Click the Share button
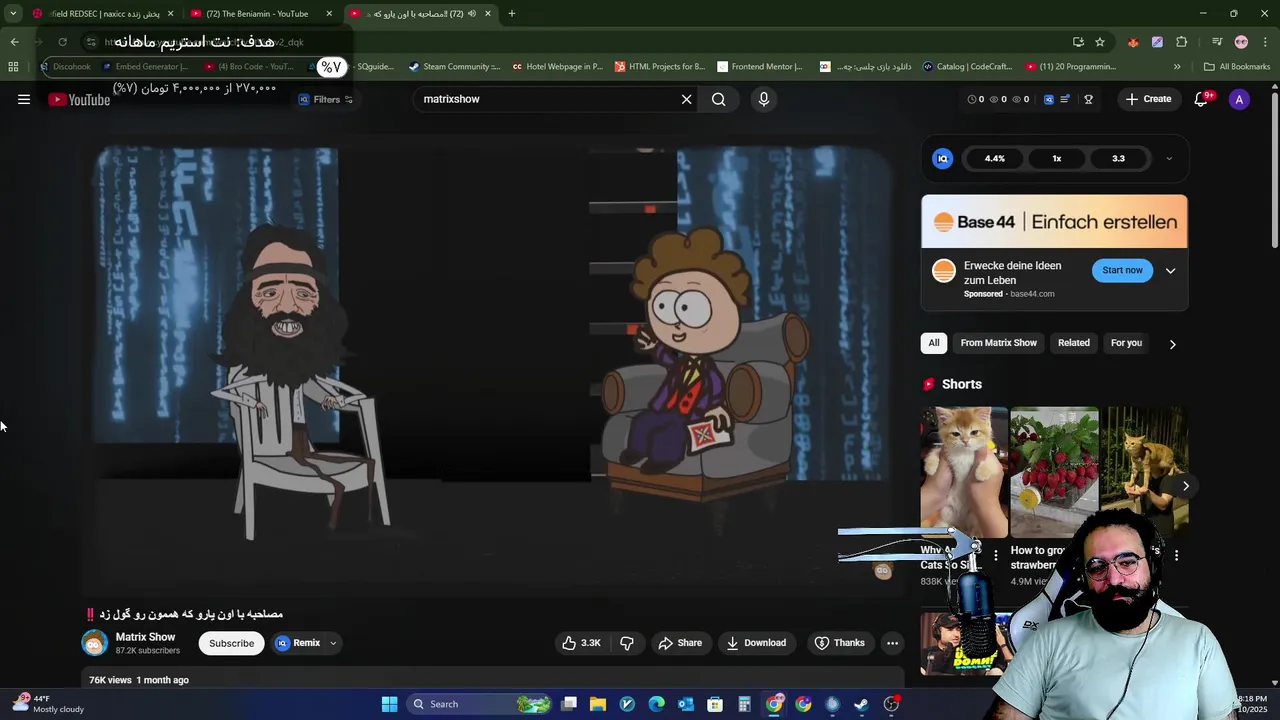 tap(680, 643)
